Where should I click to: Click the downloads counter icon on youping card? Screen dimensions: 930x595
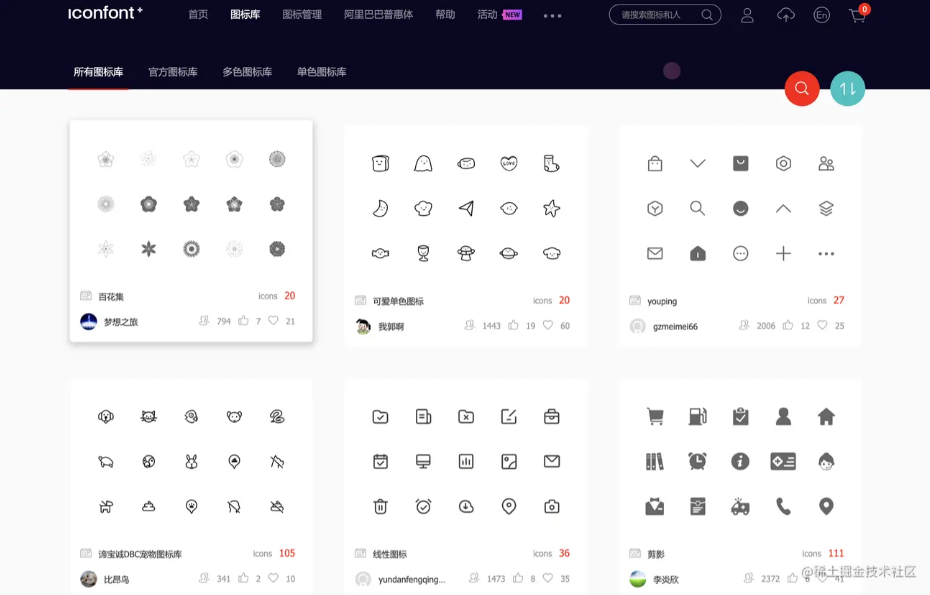tap(745, 325)
